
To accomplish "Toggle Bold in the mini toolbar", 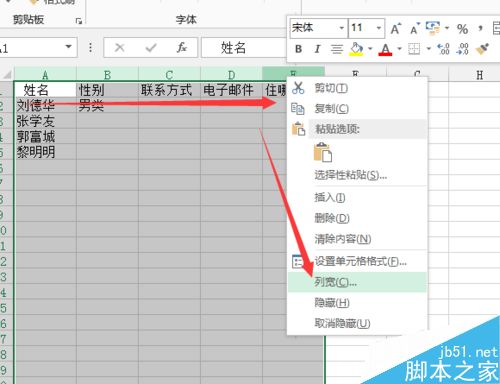I will pos(298,49).
